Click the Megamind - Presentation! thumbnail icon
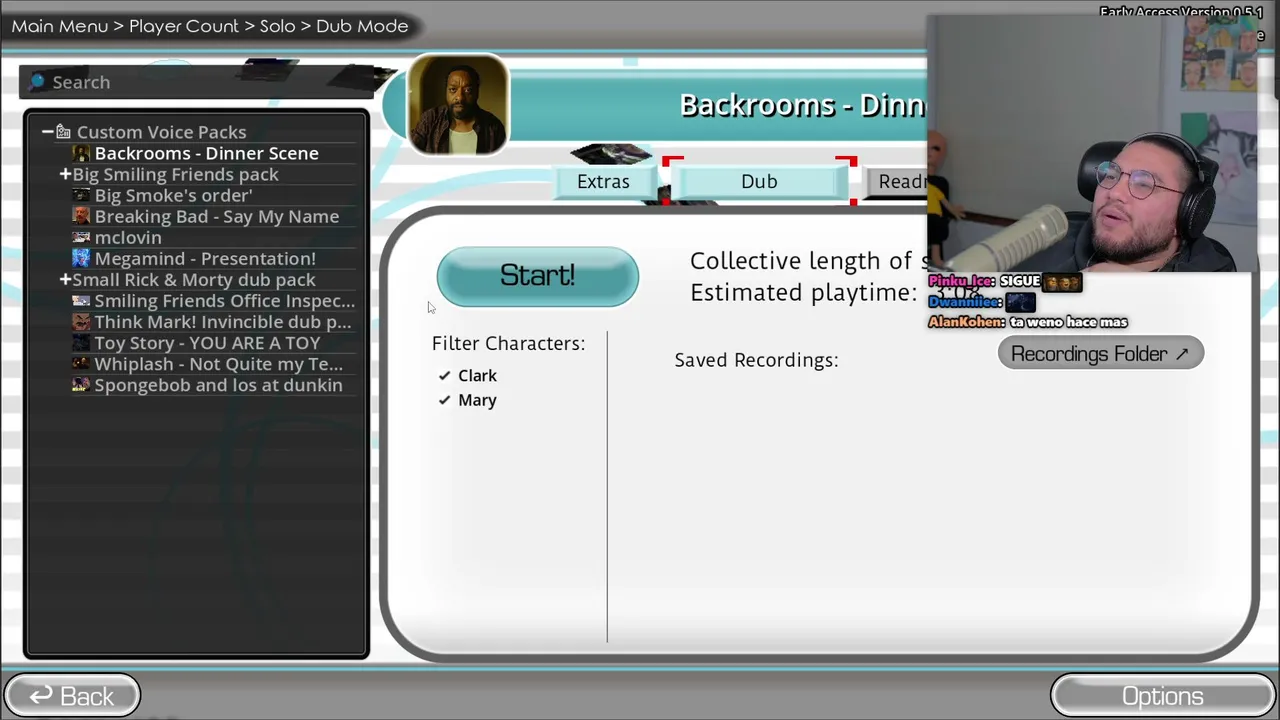1280x720 pixels. click(81, 258)
